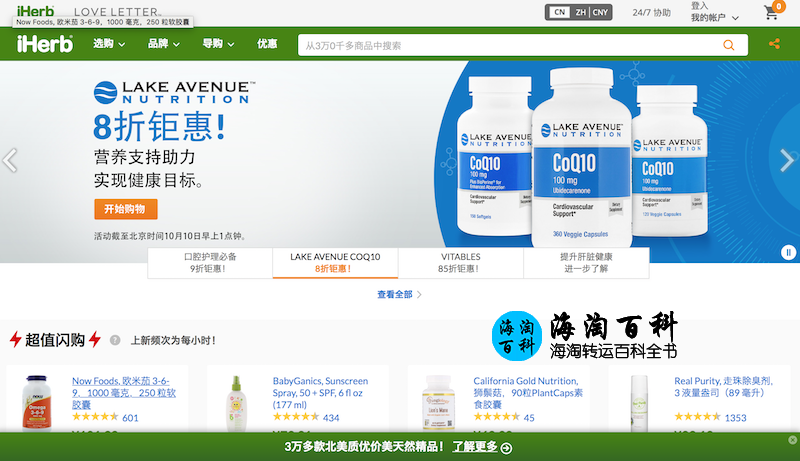Click the white iHerb logo in the green bar

(45, 44)
